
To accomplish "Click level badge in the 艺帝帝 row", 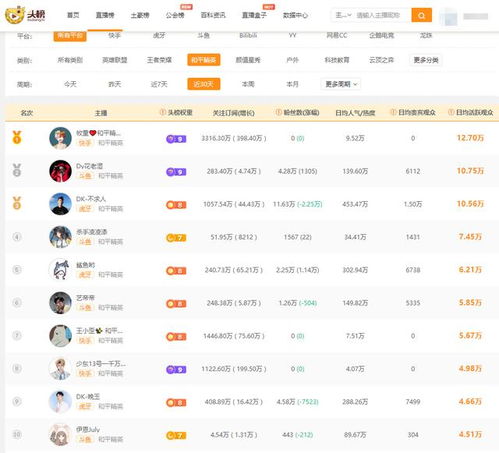I will coord(176,304).
